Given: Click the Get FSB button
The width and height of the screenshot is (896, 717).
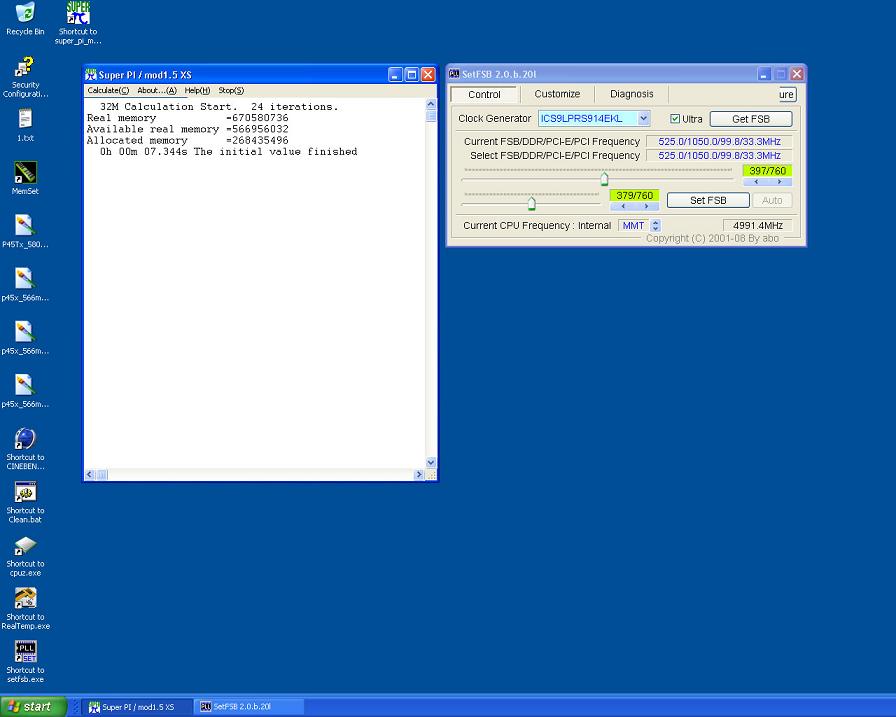Looking at the screenshot, I should (x=751, y=119).
